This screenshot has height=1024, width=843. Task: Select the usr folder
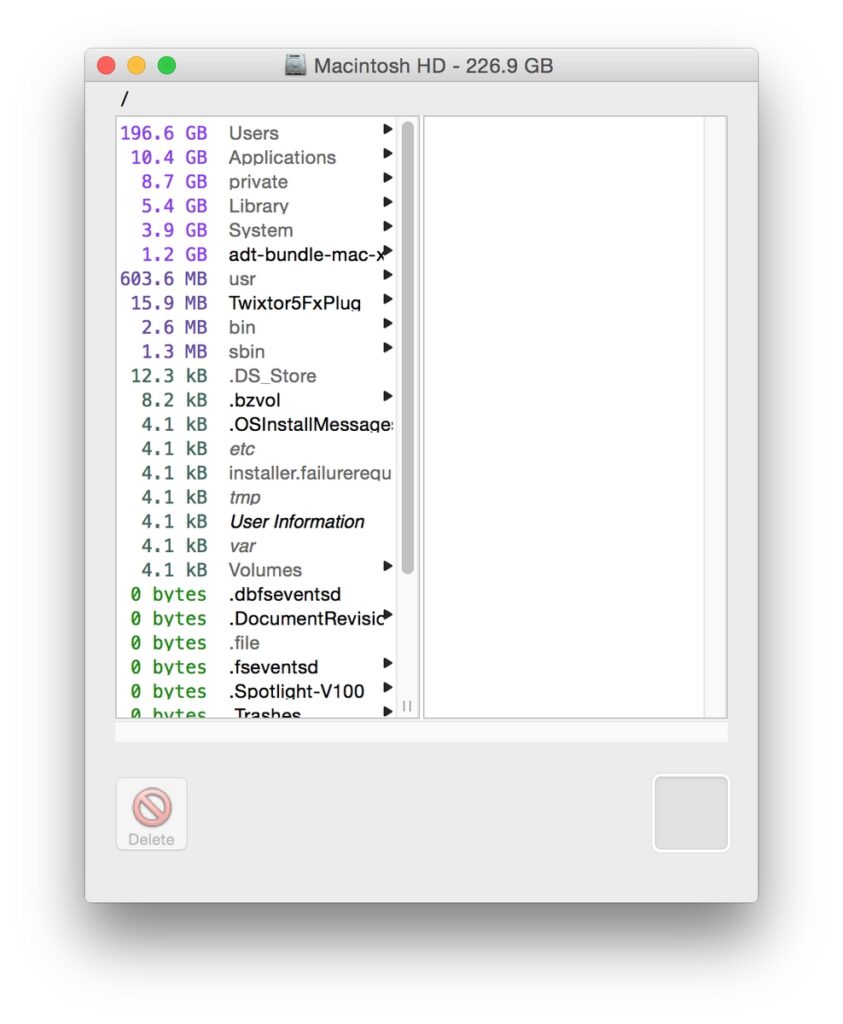click(243, 278)
